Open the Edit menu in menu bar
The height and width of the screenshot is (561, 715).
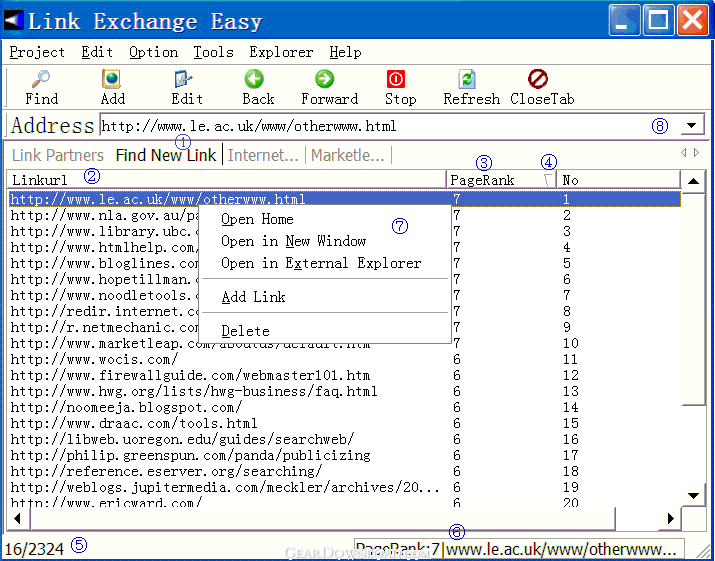[x=97, y=52]
